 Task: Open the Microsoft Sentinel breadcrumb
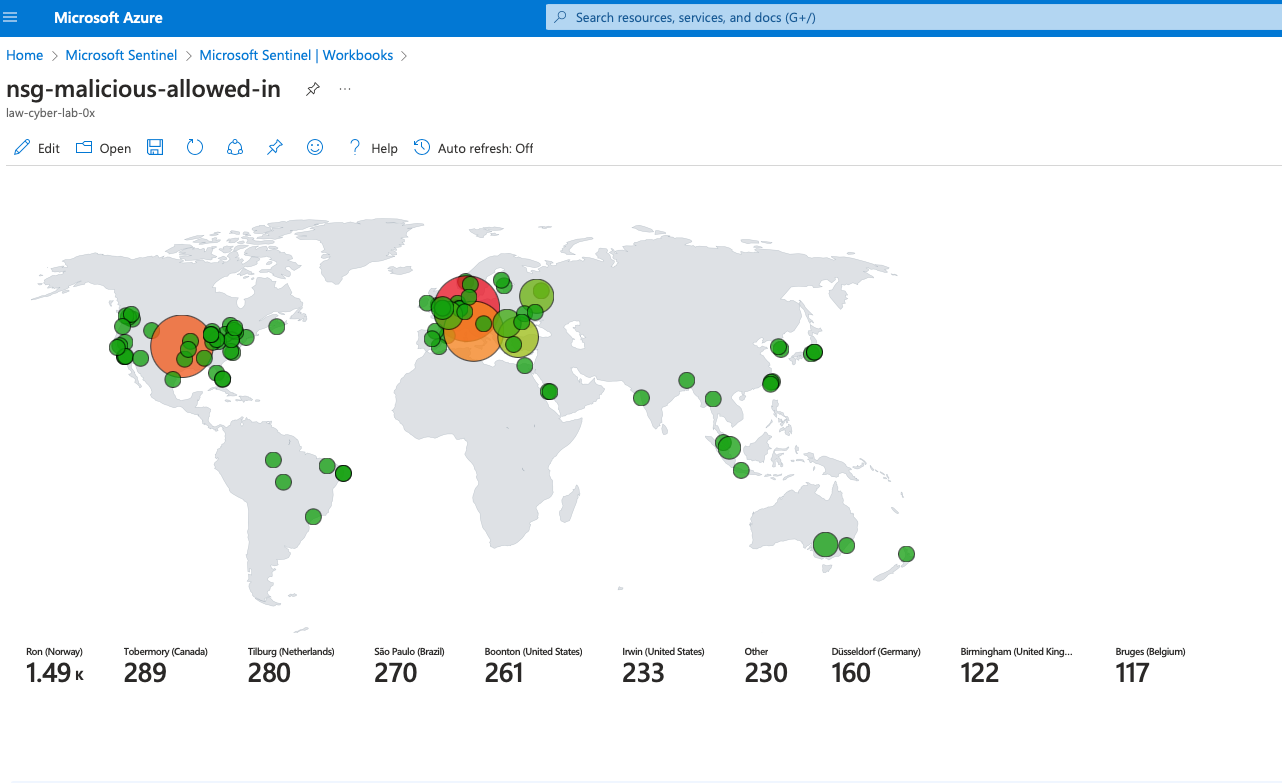tap(121, 55)
